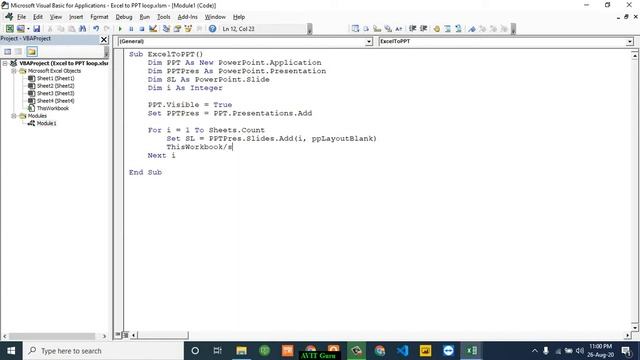The height and width of the screenshot is (360, 640).
Task: Open the Edit menu
Action: tap(38, 17)
